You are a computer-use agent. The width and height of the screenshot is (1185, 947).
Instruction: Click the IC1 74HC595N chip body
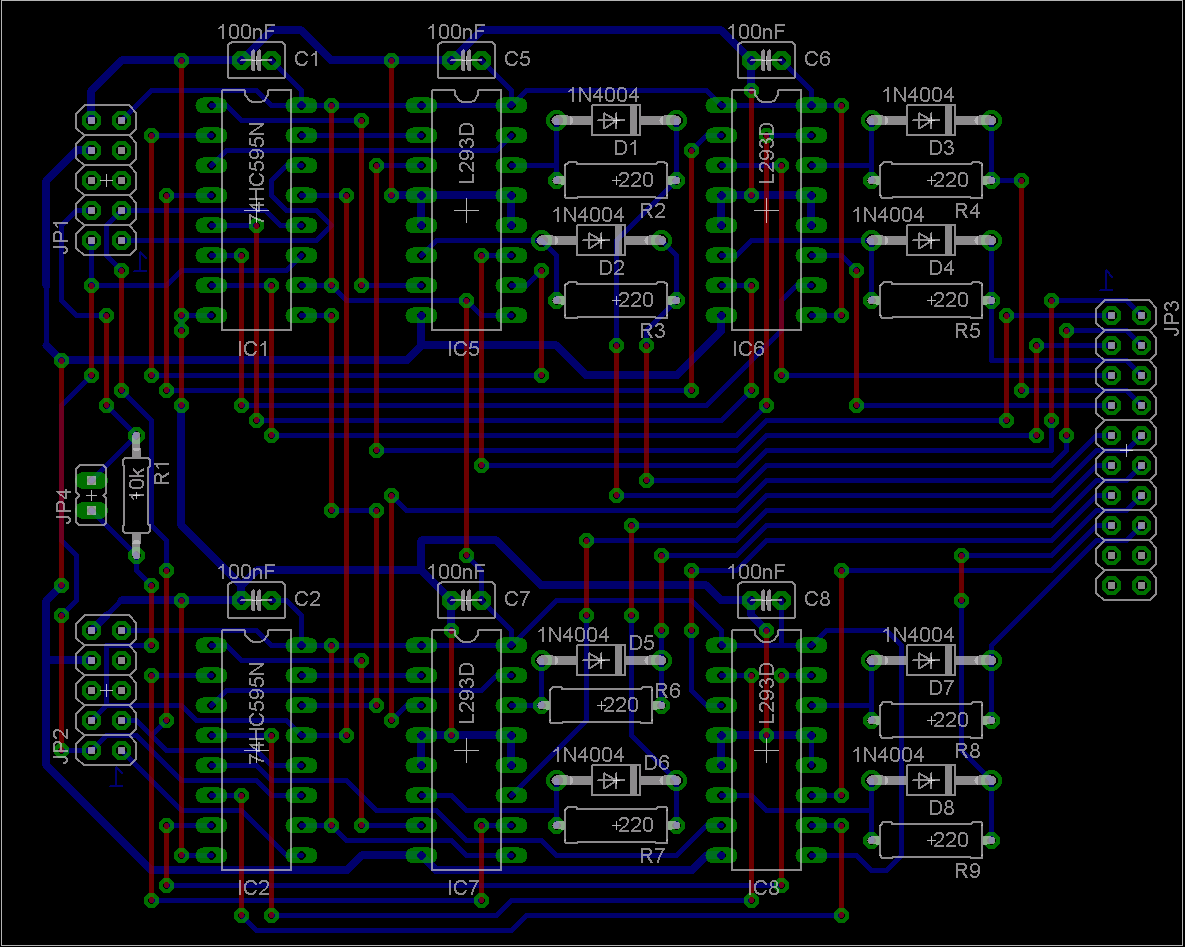256,210
